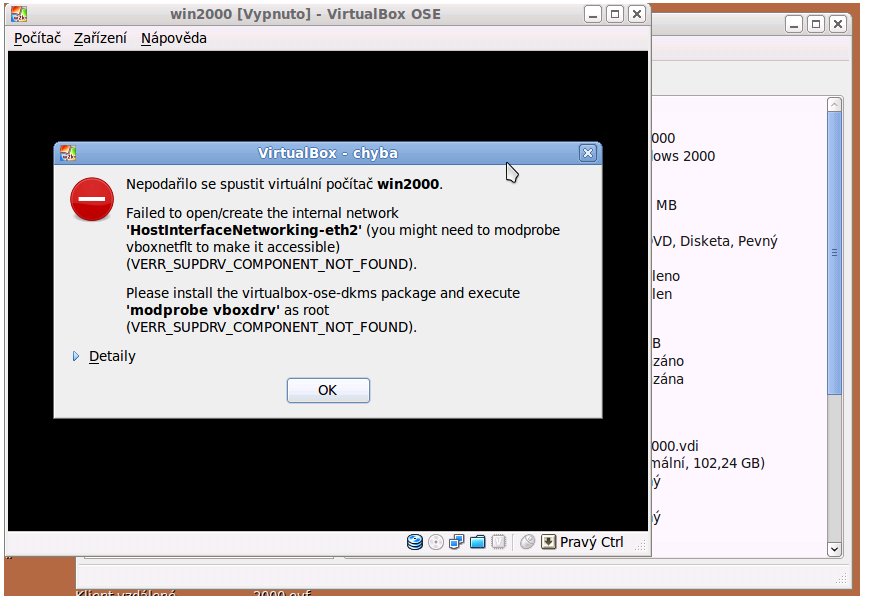This screenshot has height=614, width=880.
Task: Click the 'mální, 102,24 GB)' size text
Action: [x=708, y=463]
